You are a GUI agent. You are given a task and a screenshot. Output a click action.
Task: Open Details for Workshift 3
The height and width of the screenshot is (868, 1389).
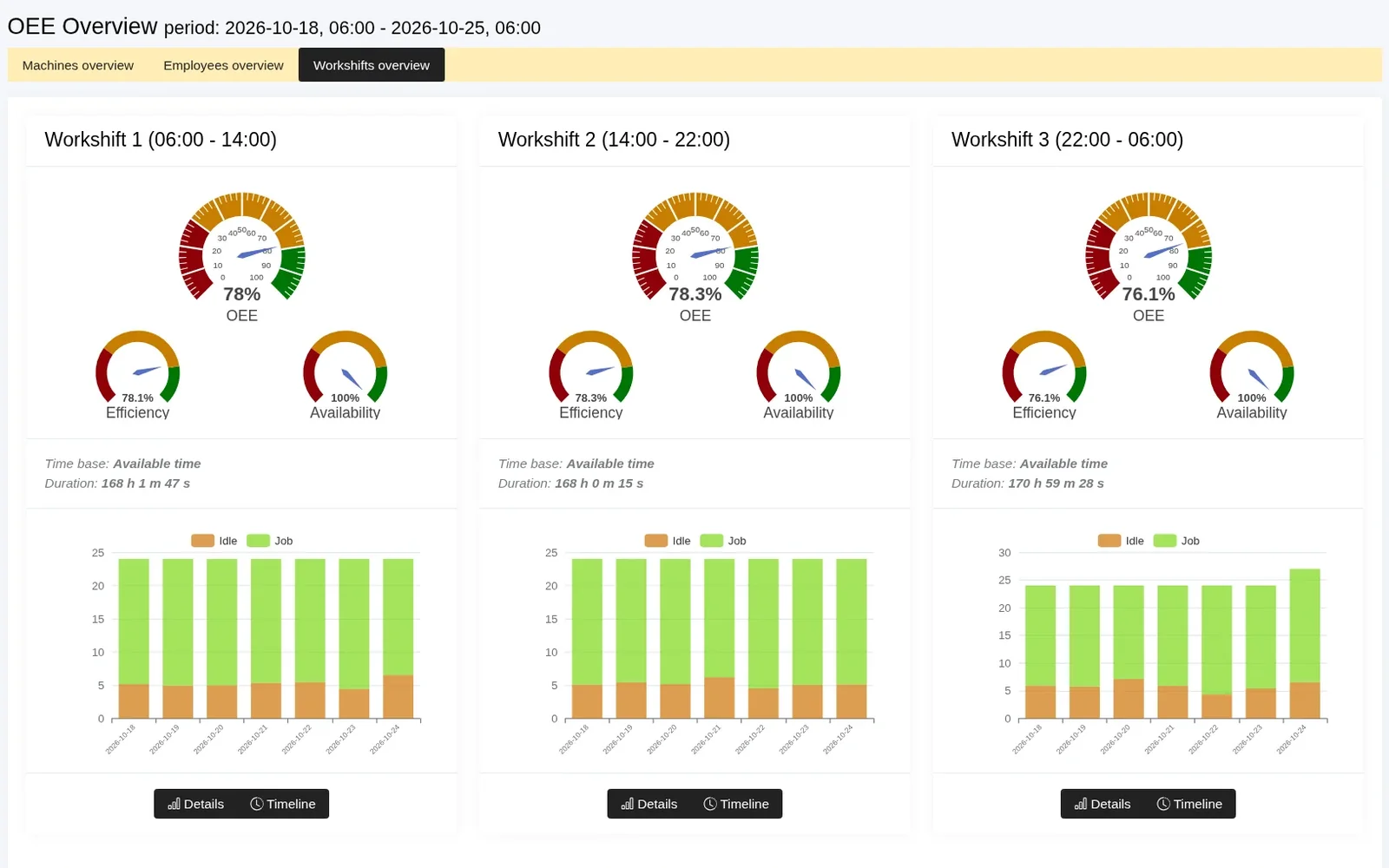[1103, 804]
